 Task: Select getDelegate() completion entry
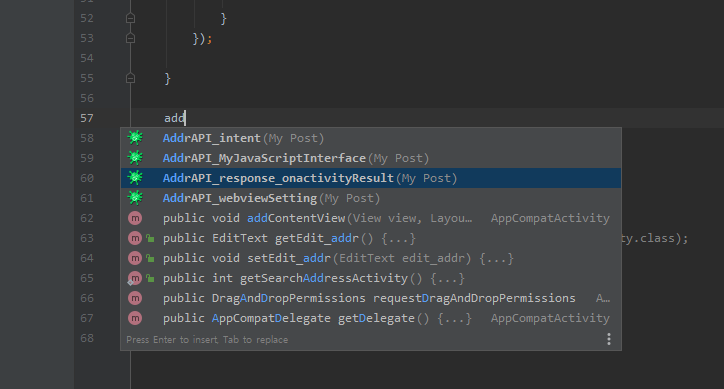(371, 318)
